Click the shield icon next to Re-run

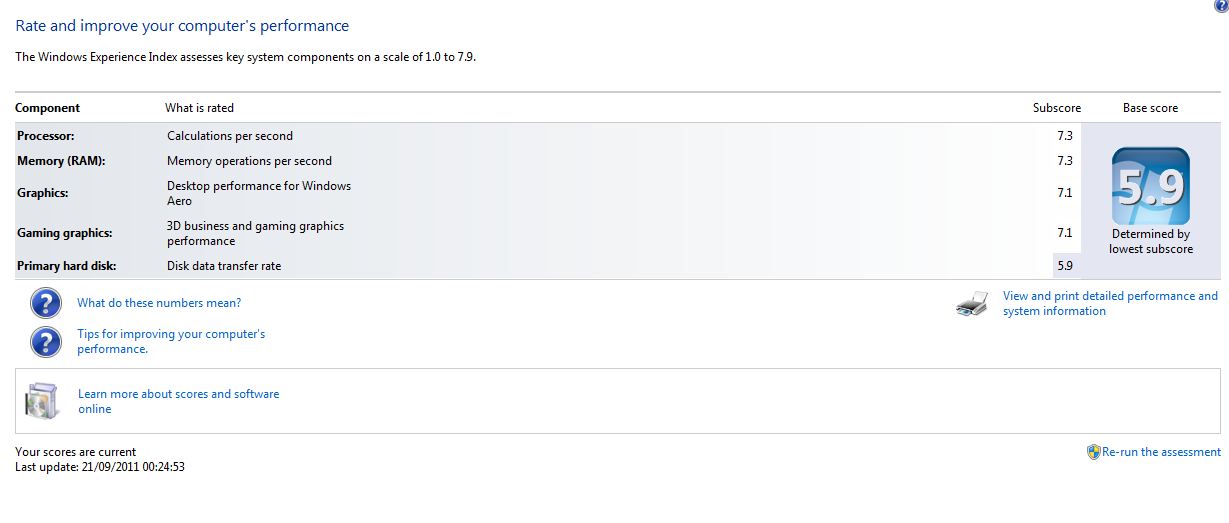coord(1093,452)
